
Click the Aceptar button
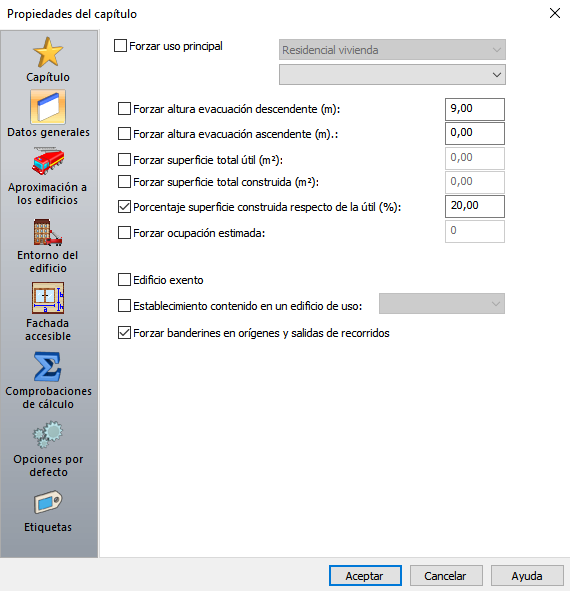coord(365,576)
